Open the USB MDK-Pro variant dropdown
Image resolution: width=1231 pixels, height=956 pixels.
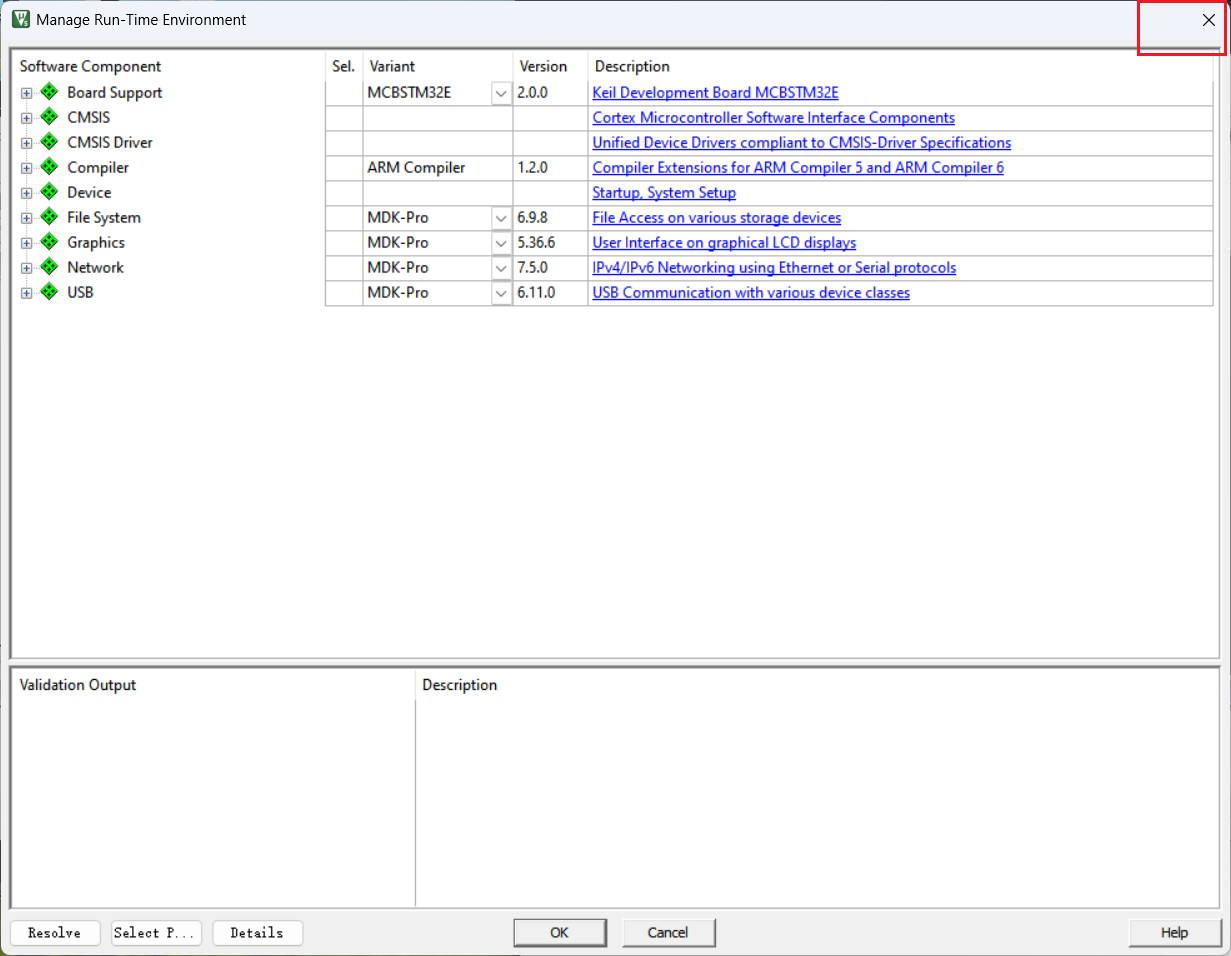[x=501, y=293]
